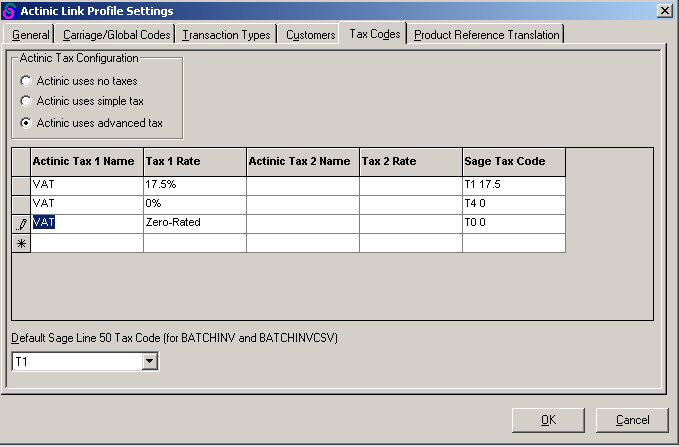
Task: Click the asterisk new row indicator
Action: [x=21, y=243]
